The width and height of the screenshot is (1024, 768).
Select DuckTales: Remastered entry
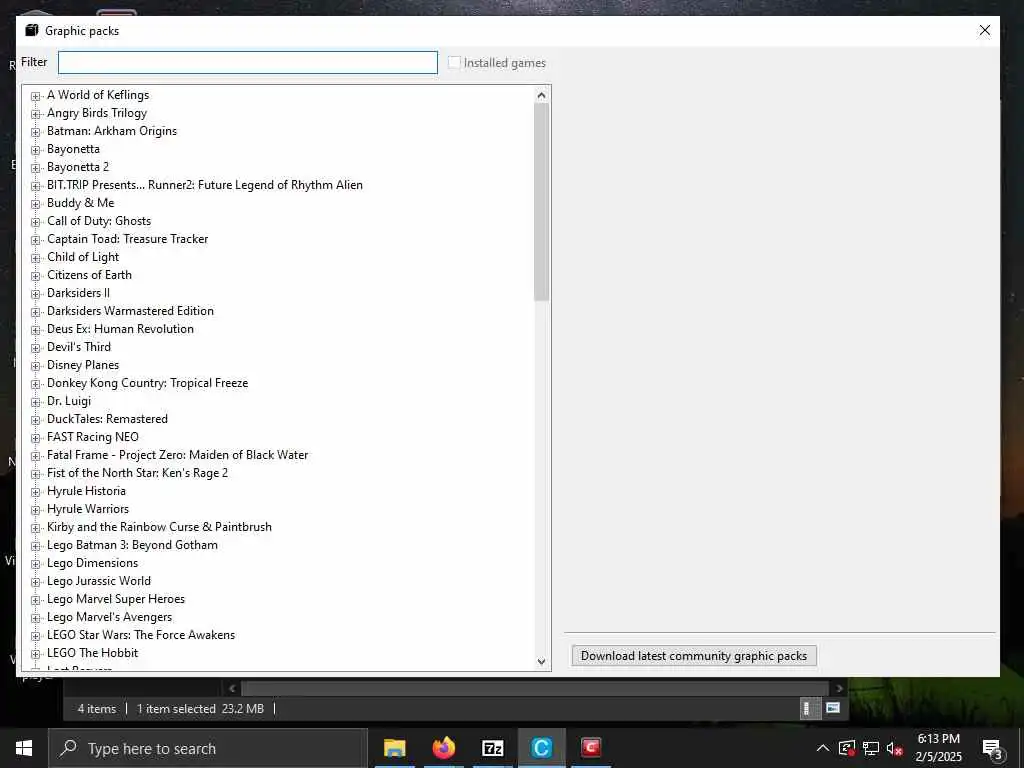point(107,419)
